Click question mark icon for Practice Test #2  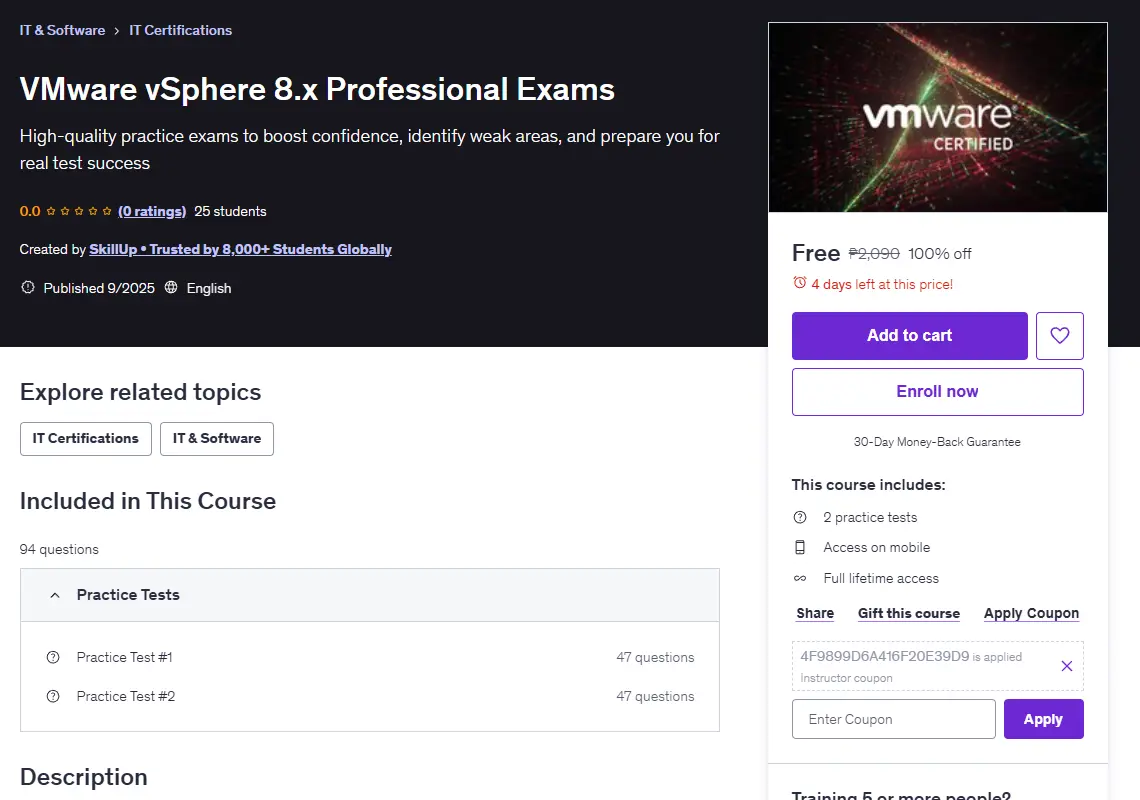pos(53,697)
